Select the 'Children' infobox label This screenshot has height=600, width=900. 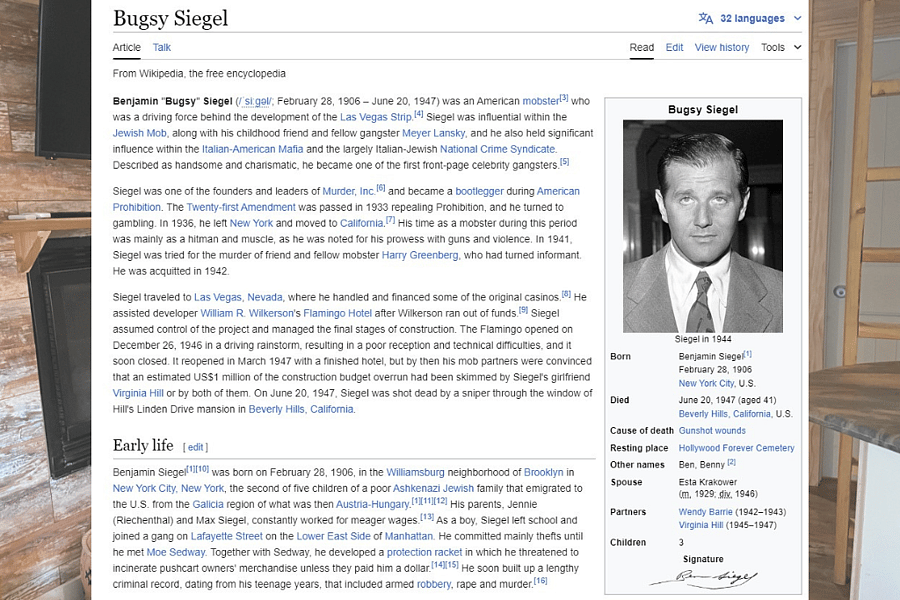[x=627, y=543]
